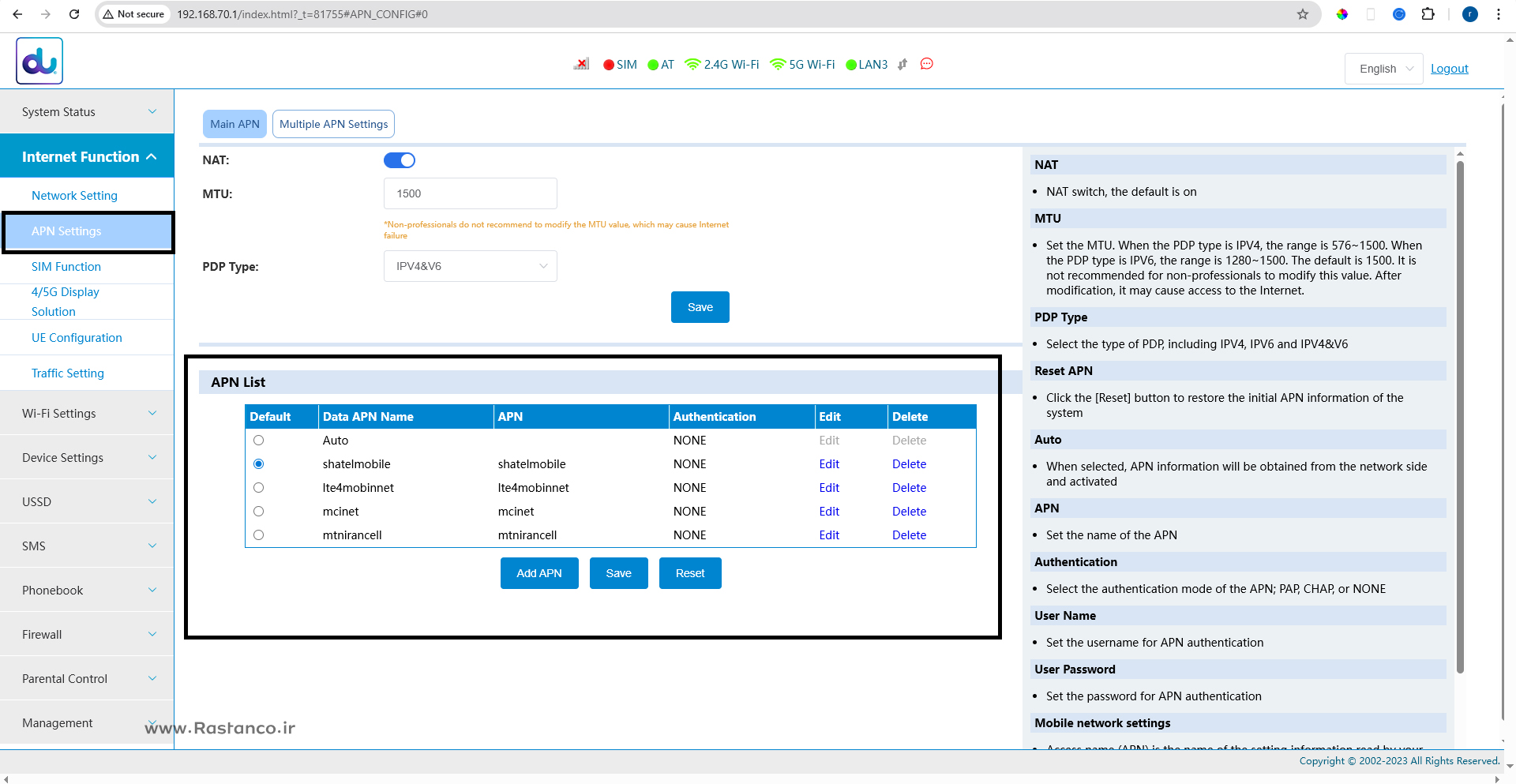Click the 5G Wi-Fi status icon
The height and width of the screenshot is (784, 1516).
point(778,65)
